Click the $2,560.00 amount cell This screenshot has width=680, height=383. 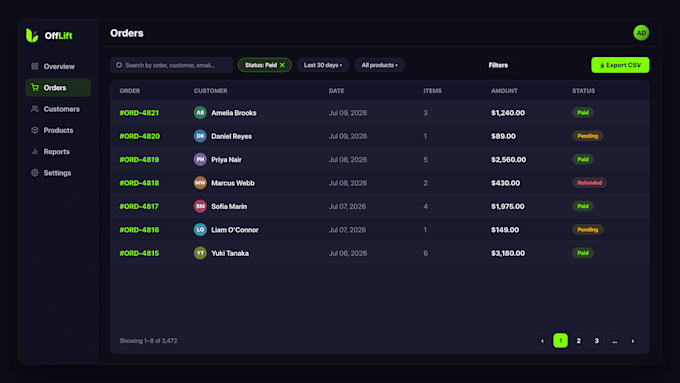pos(508,160)
